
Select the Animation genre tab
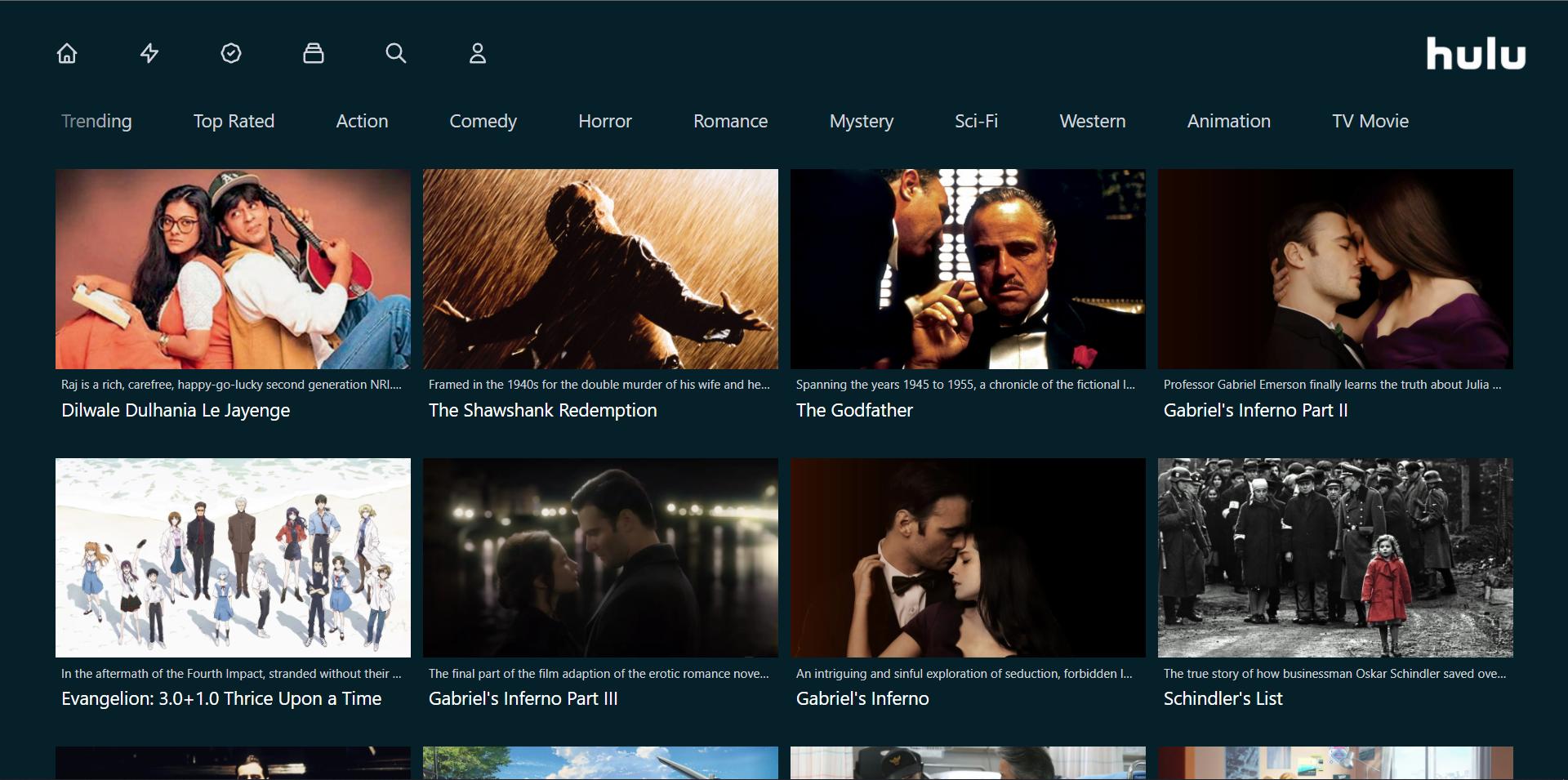point(1228,121)
